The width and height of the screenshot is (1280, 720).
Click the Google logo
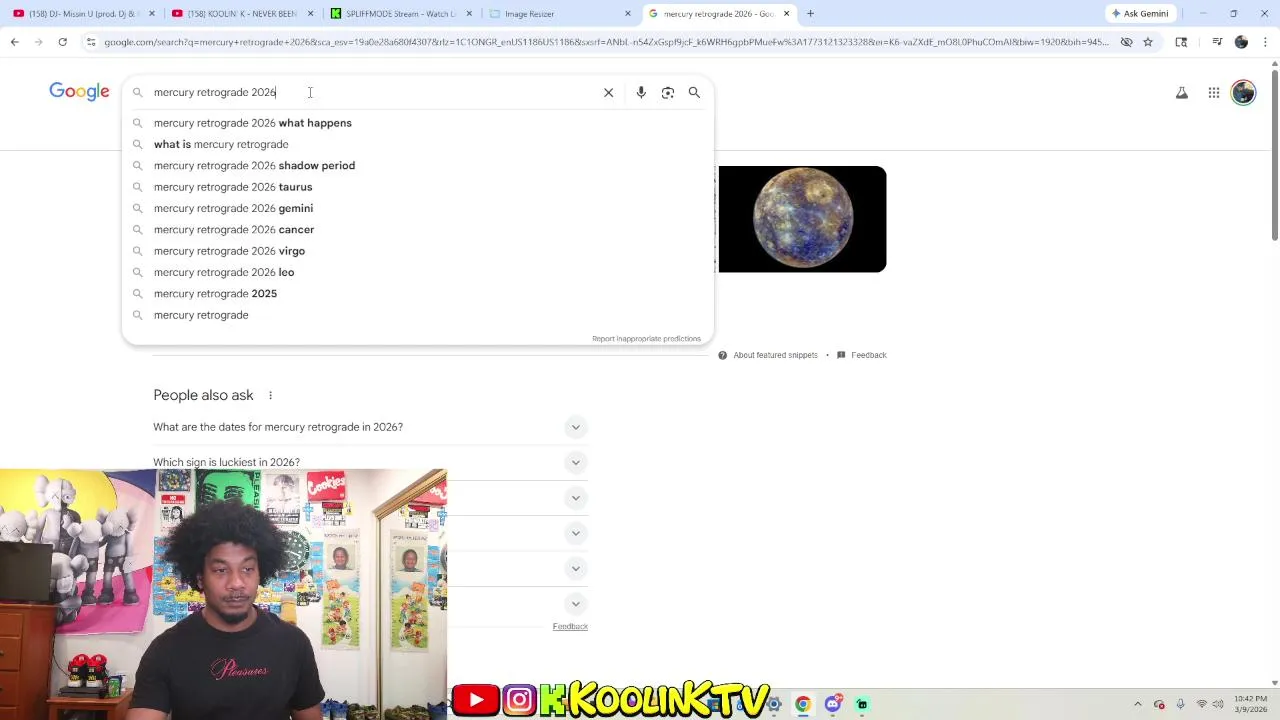pyautogui.click(x=79, y=92)
